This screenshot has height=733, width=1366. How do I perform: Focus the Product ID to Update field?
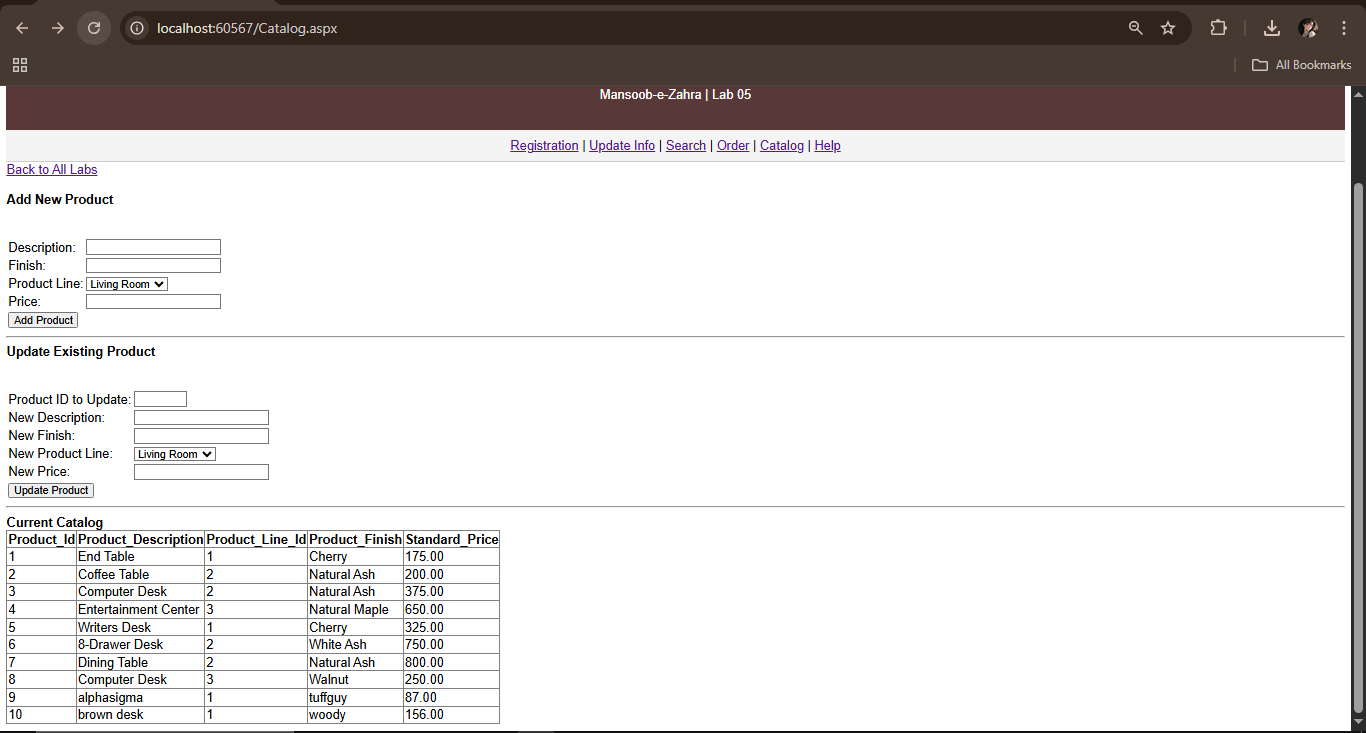[160, 399]
